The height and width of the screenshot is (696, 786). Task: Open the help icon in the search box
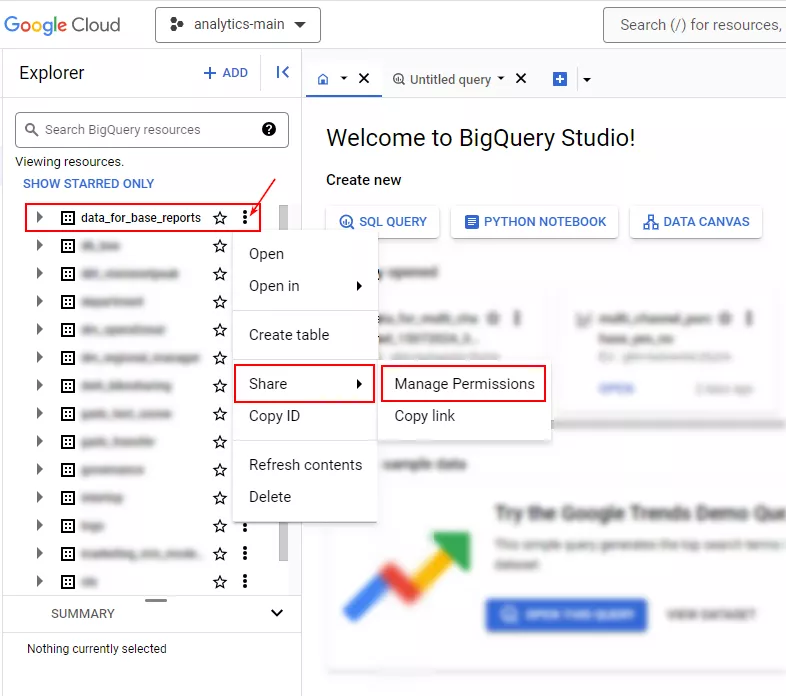[269, 129]
